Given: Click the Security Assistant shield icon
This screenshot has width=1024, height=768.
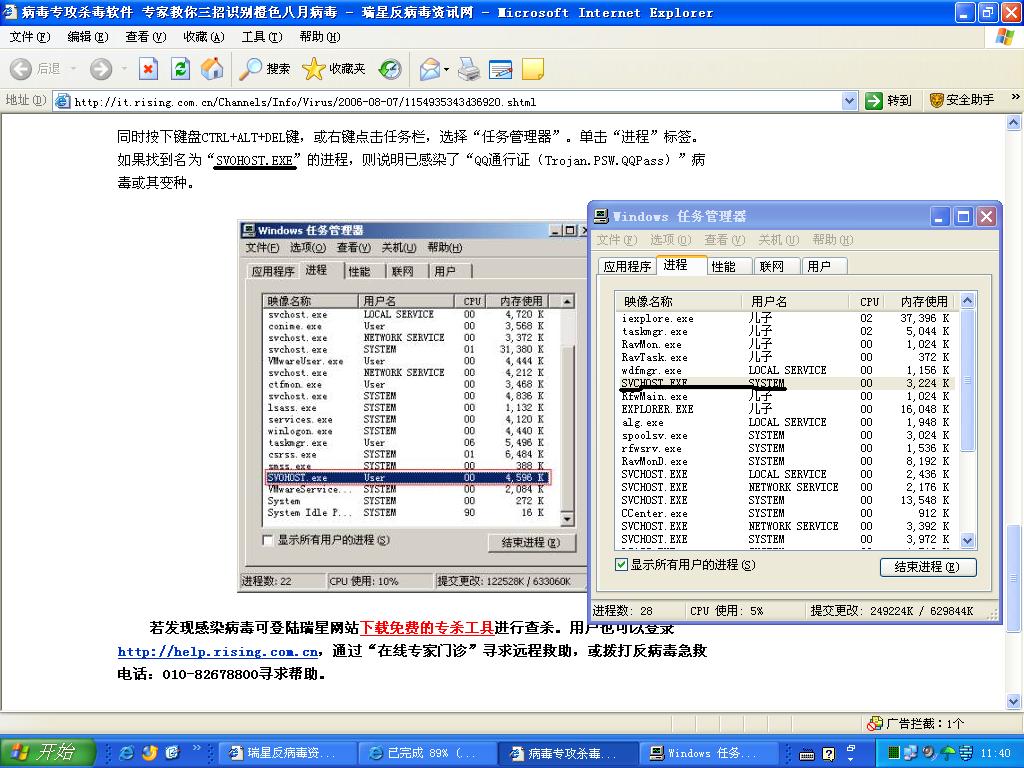Looking at the screenshot, I should 936,100.
